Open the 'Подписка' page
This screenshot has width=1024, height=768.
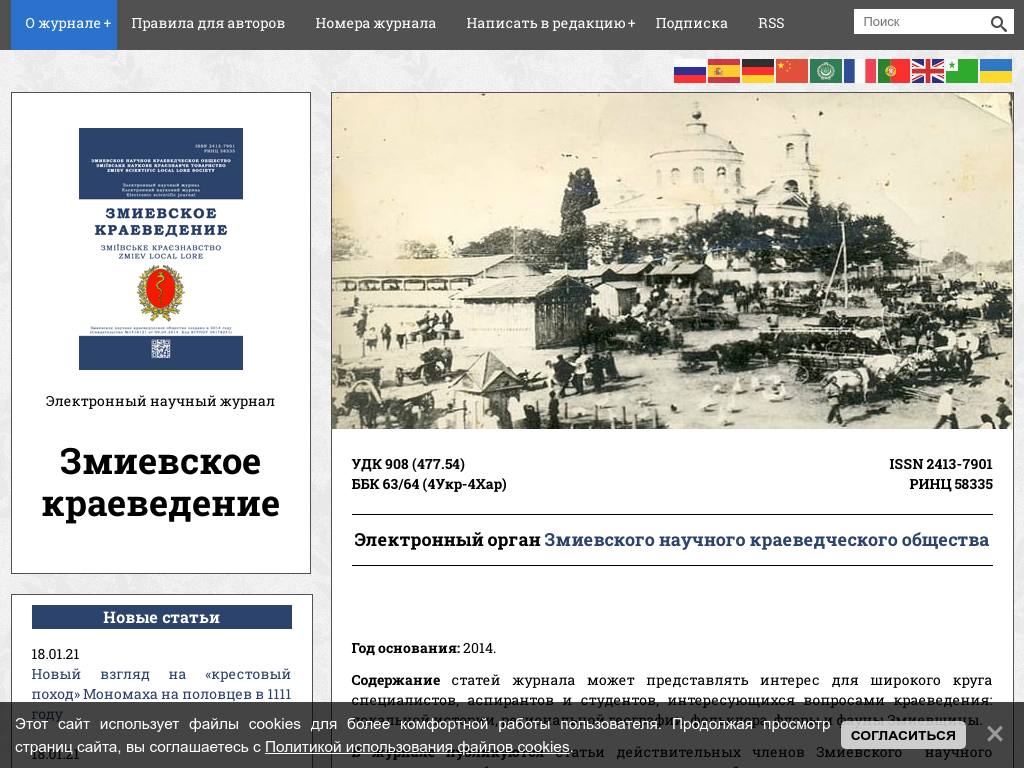point(692,24)
